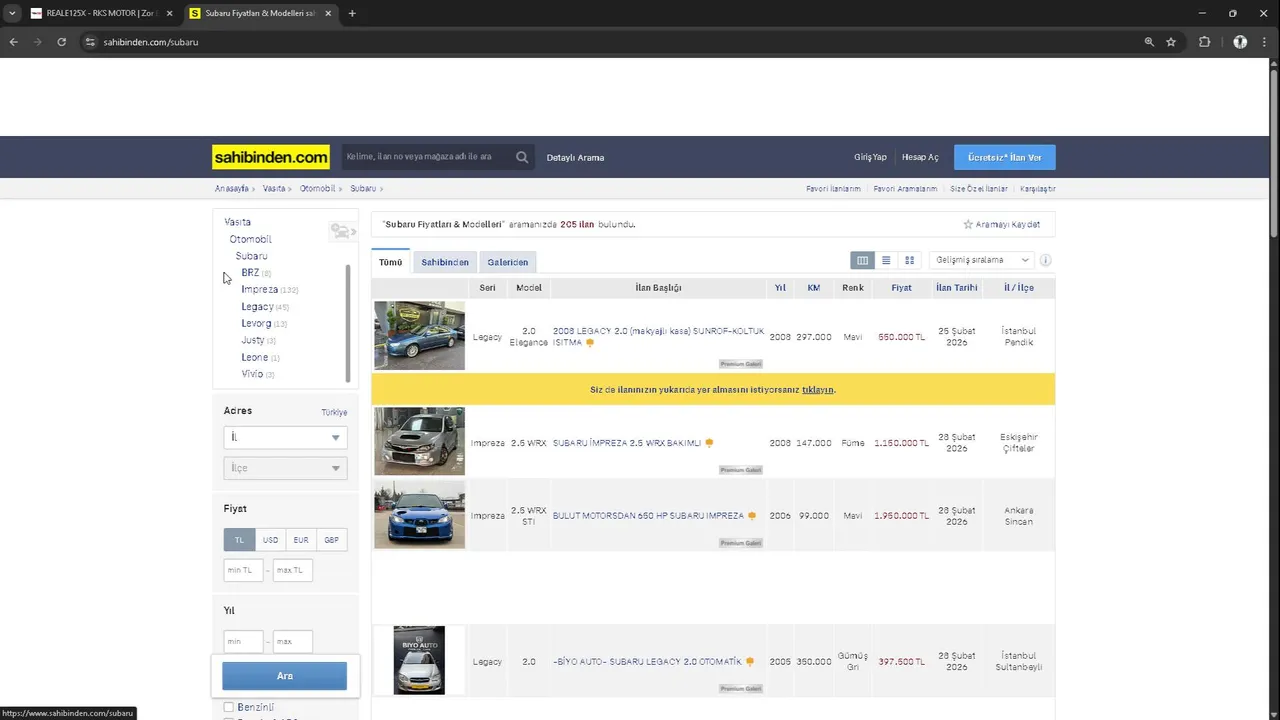Open the İl province dropdown
The height and width of the screenshot is (720, 1280).
point(285,437)
